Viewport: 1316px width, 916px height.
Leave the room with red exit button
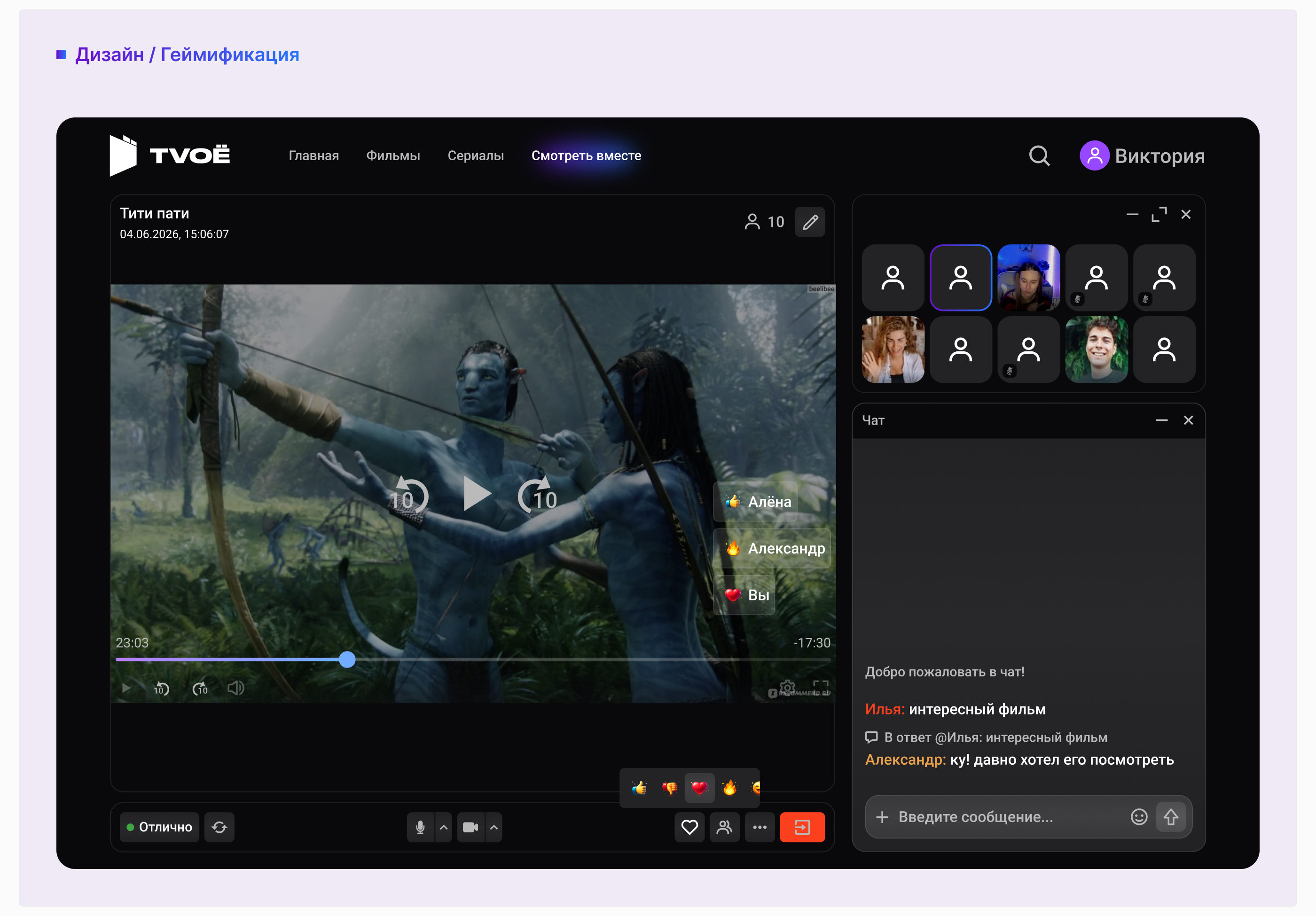(802, 827)
